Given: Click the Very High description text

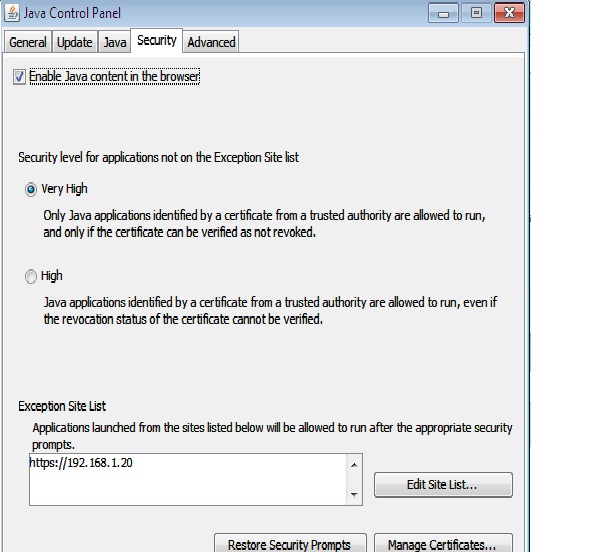Looking at the screenshot, I should 264,224.
